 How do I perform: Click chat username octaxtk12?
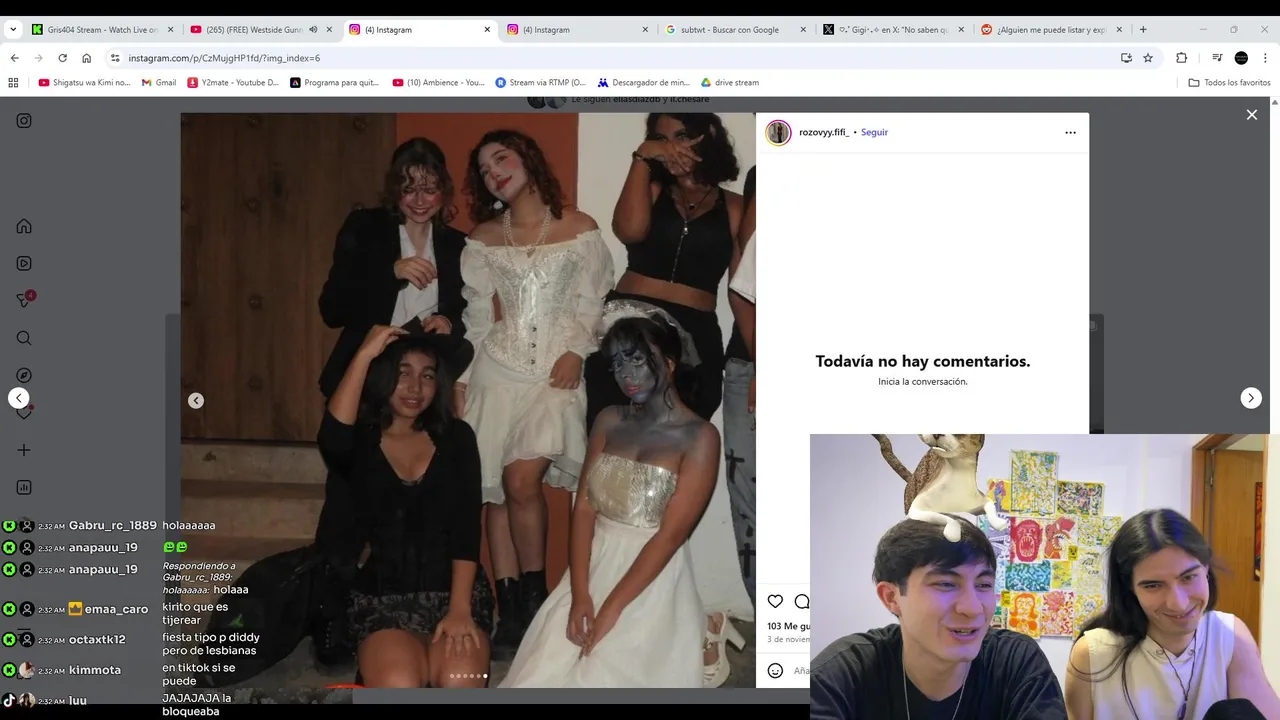click(97, 639)
